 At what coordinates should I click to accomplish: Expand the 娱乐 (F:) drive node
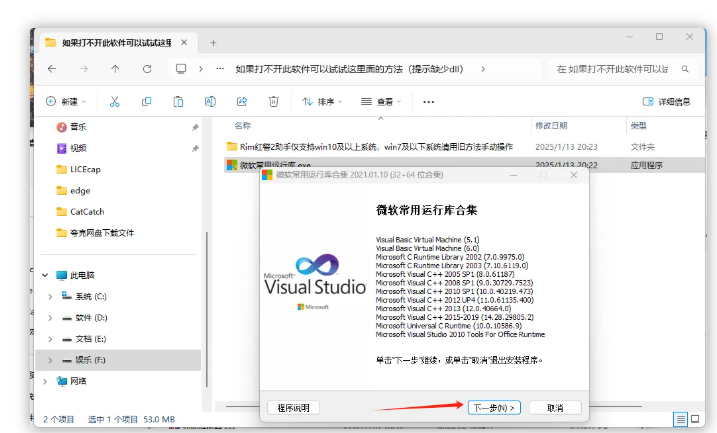50,360
